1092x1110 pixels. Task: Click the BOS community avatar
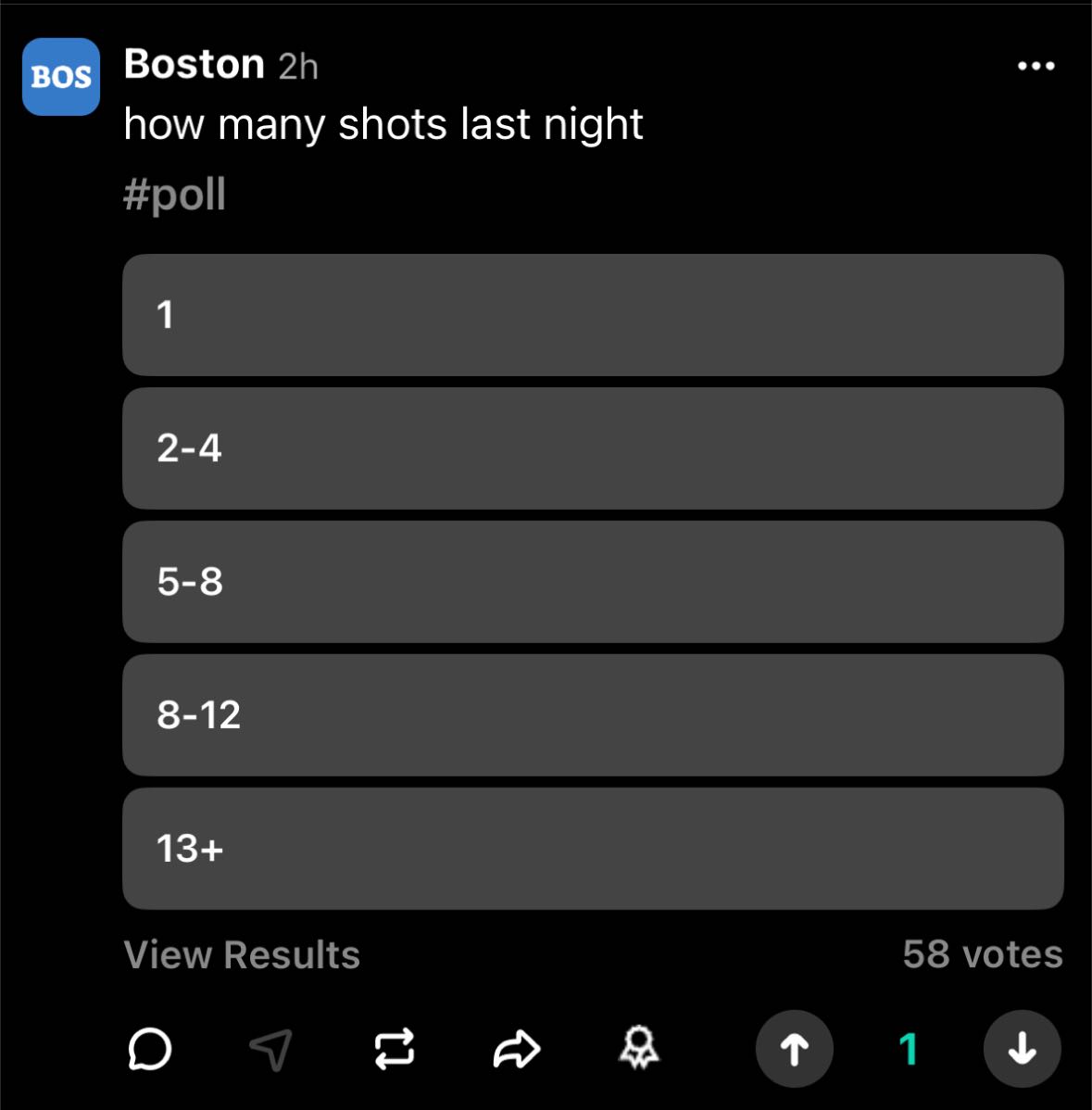coord(61,77)
